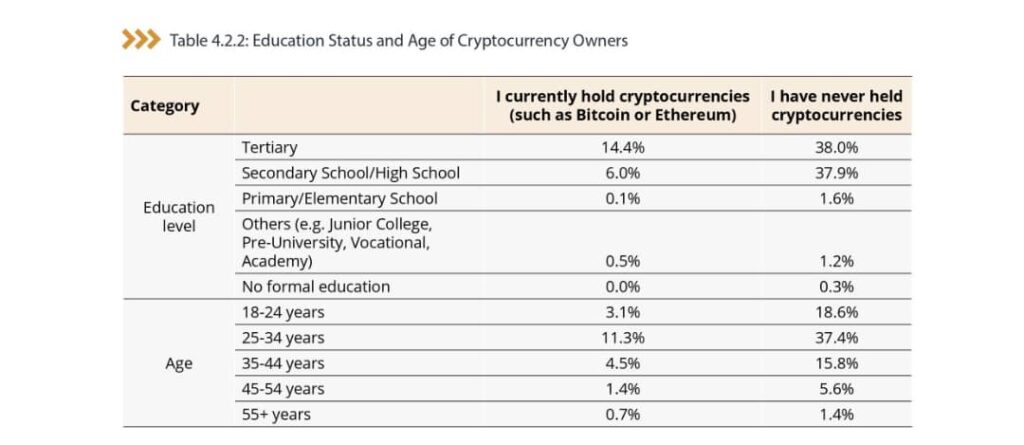Select the Age row group label
Viewport: 1024px width, 445px height.
179,364
